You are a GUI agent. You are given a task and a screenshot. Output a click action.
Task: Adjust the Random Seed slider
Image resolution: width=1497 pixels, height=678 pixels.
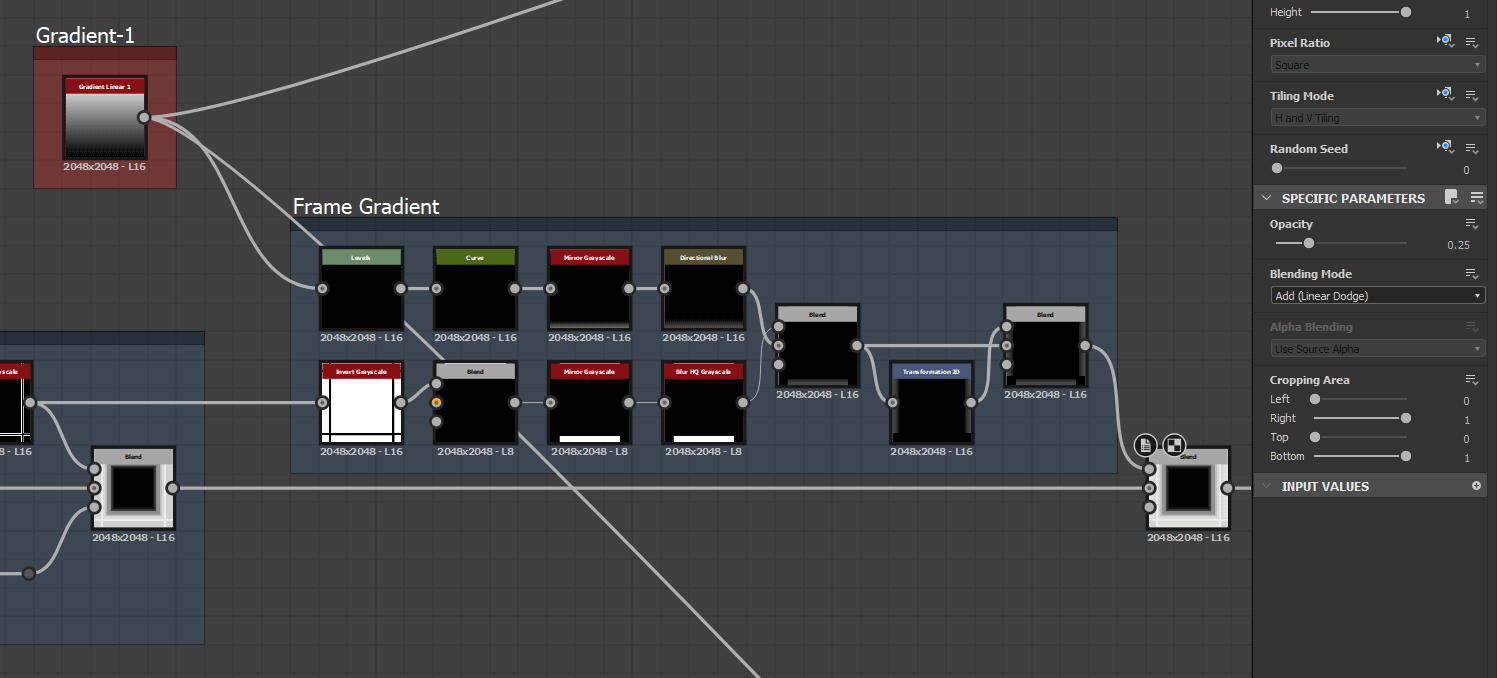pos(1277,168)
